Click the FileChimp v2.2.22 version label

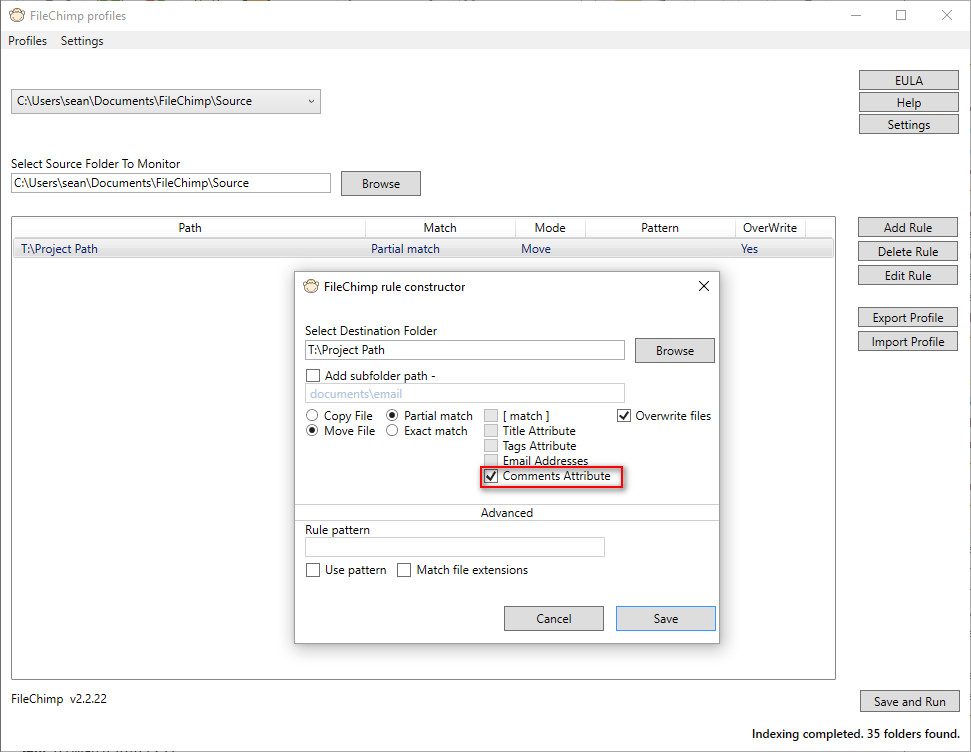pos(59,699)
